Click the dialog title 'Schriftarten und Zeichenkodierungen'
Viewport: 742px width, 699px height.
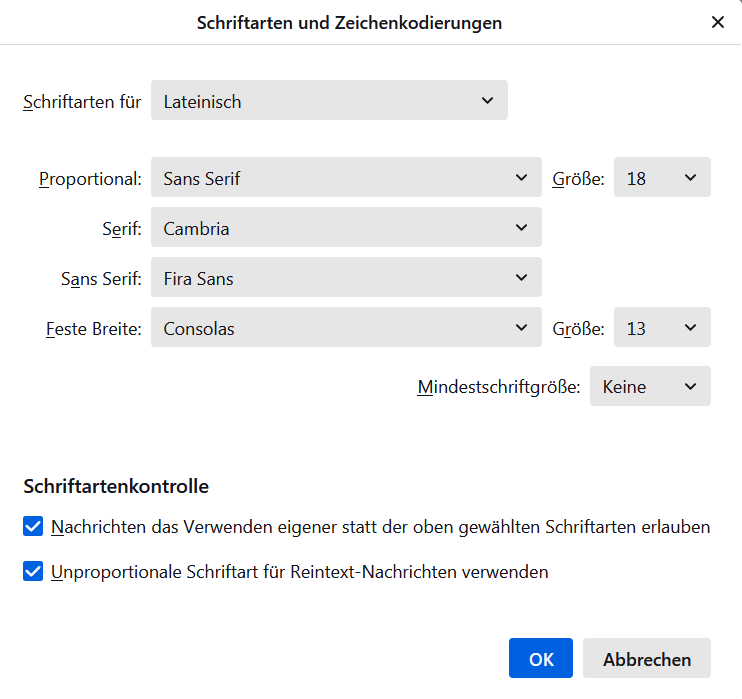click(x=349, y=22)
